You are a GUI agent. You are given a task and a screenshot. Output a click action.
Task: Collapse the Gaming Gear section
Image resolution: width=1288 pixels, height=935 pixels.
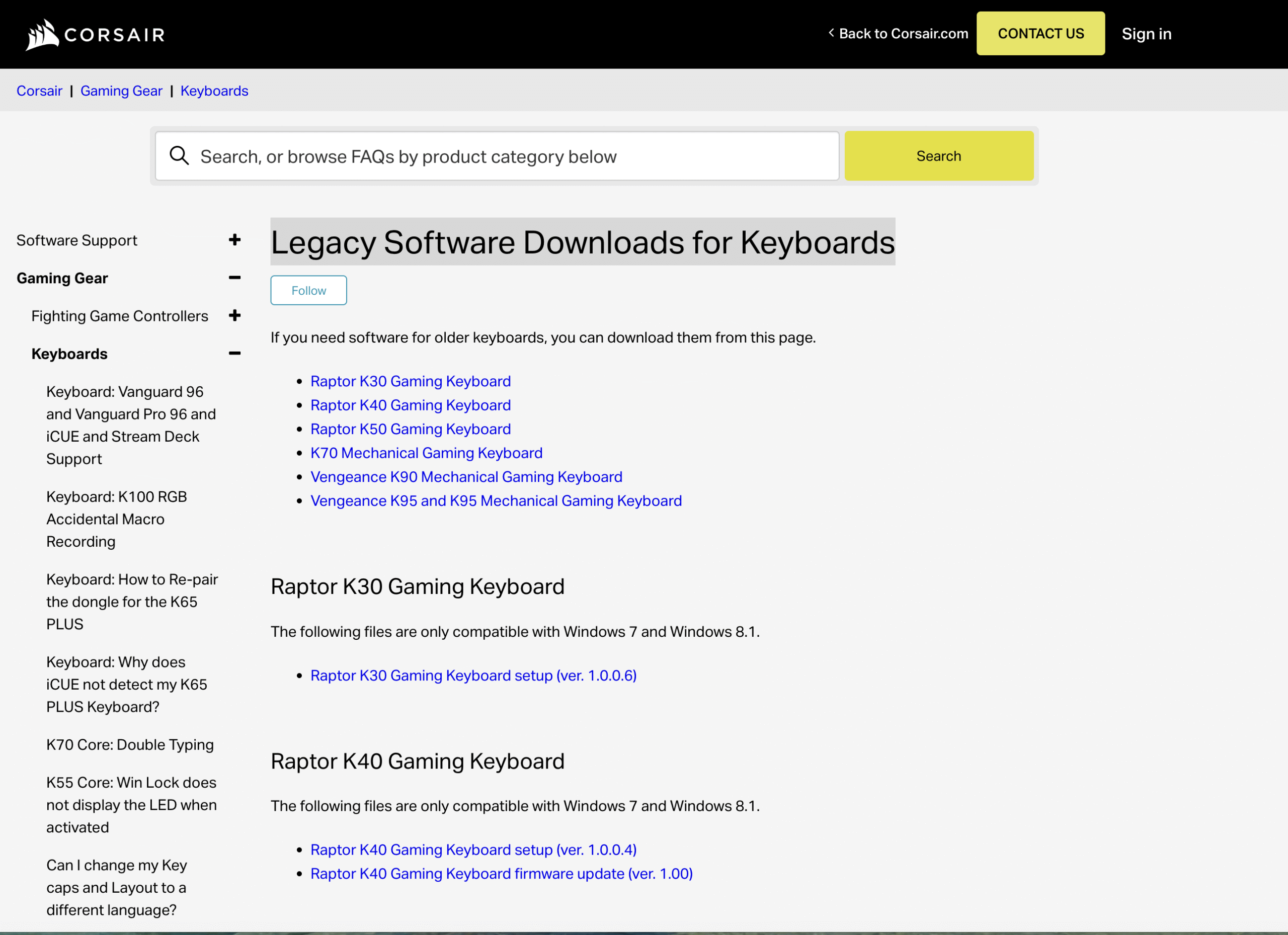point(234,278)
